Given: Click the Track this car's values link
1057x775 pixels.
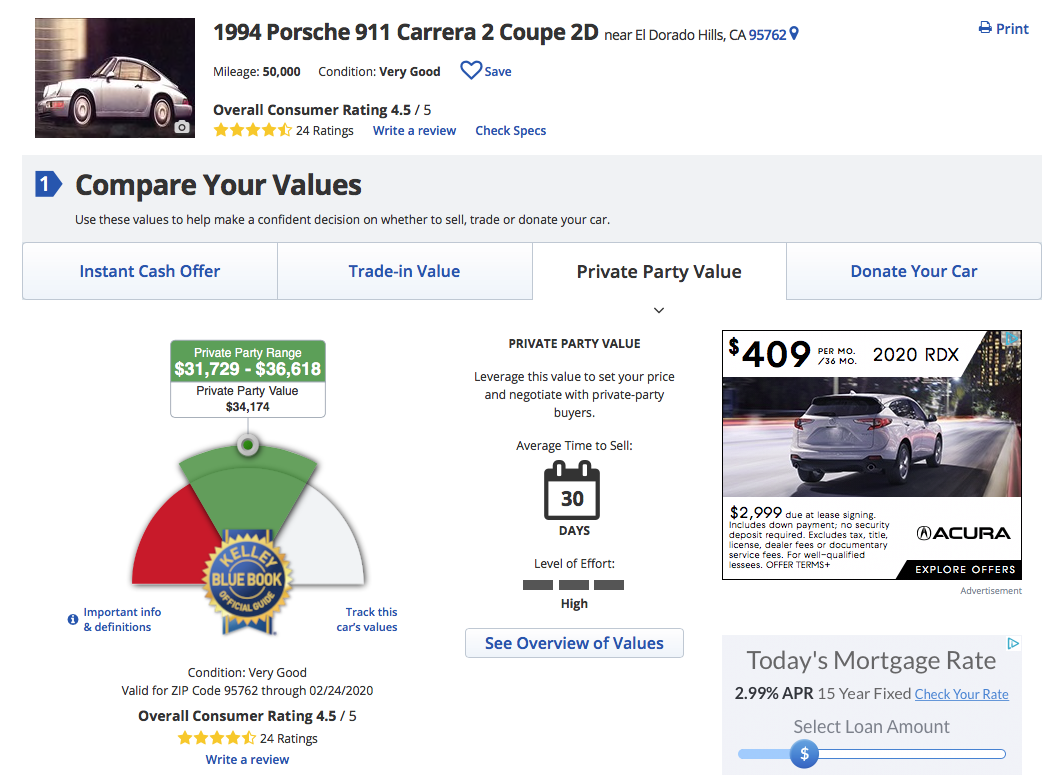Looking at the screenshot, I should (367, 619).
